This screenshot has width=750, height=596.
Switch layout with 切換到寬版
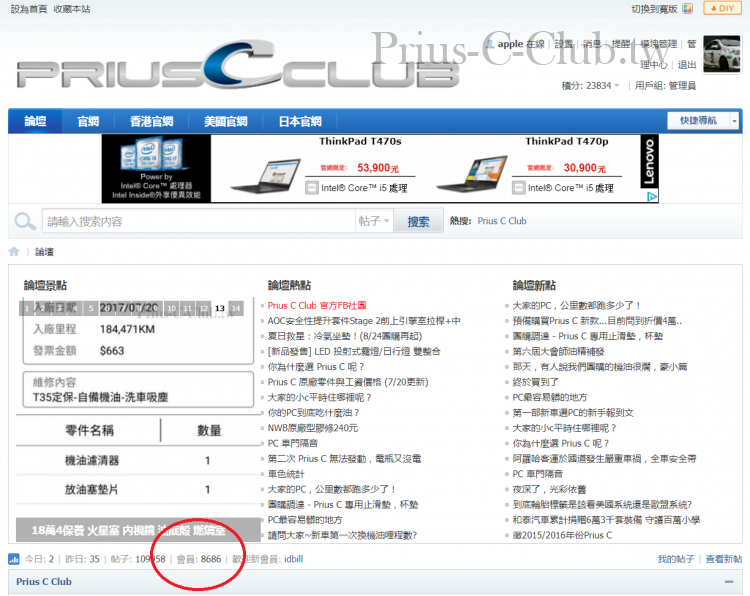coord(654,9)
